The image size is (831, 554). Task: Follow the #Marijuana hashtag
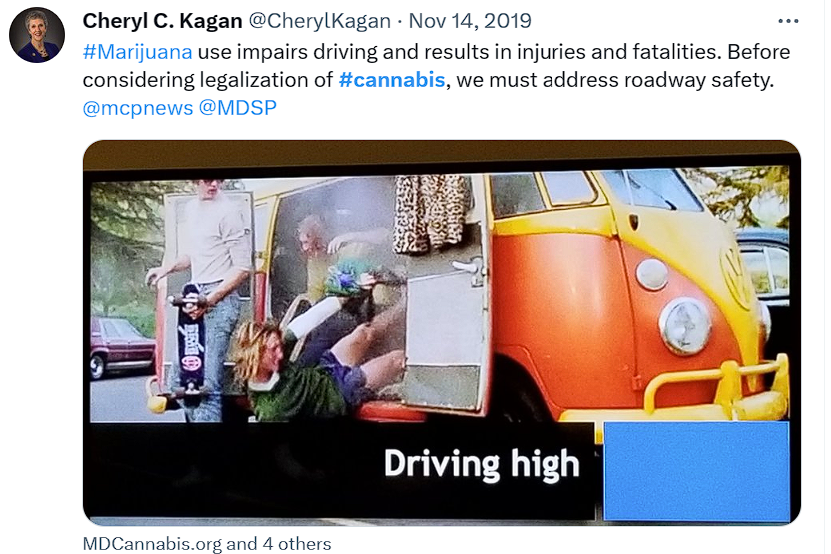[137, 52]
